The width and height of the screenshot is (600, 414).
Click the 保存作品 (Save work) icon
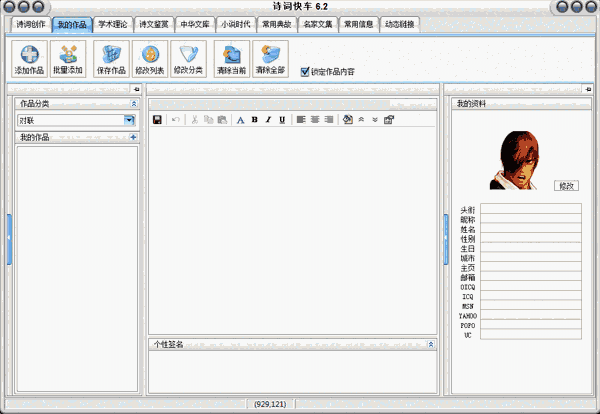111,59
